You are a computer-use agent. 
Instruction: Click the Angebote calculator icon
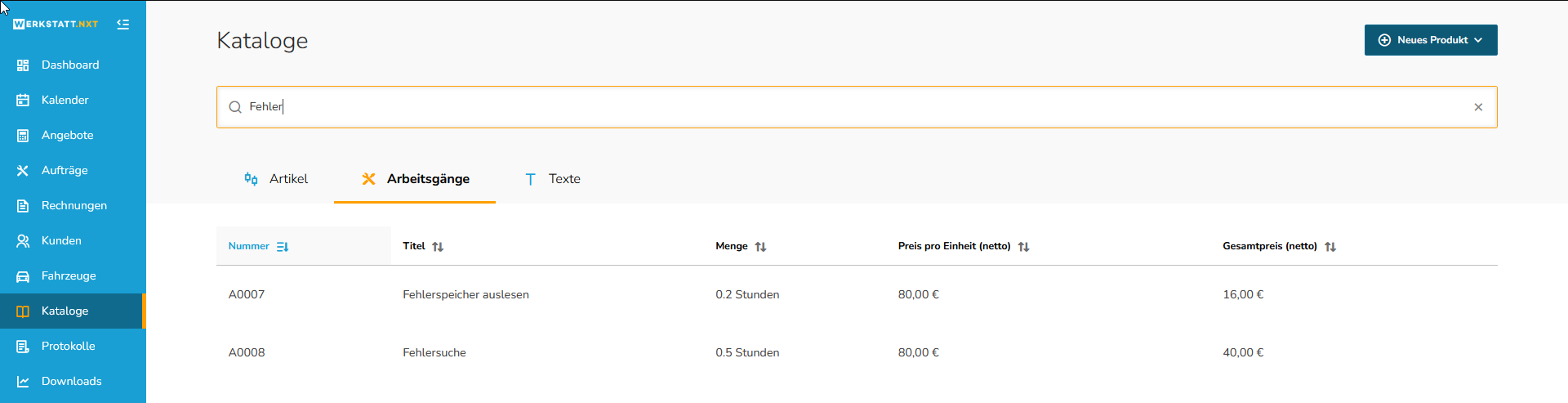click(x=23, y=136)
